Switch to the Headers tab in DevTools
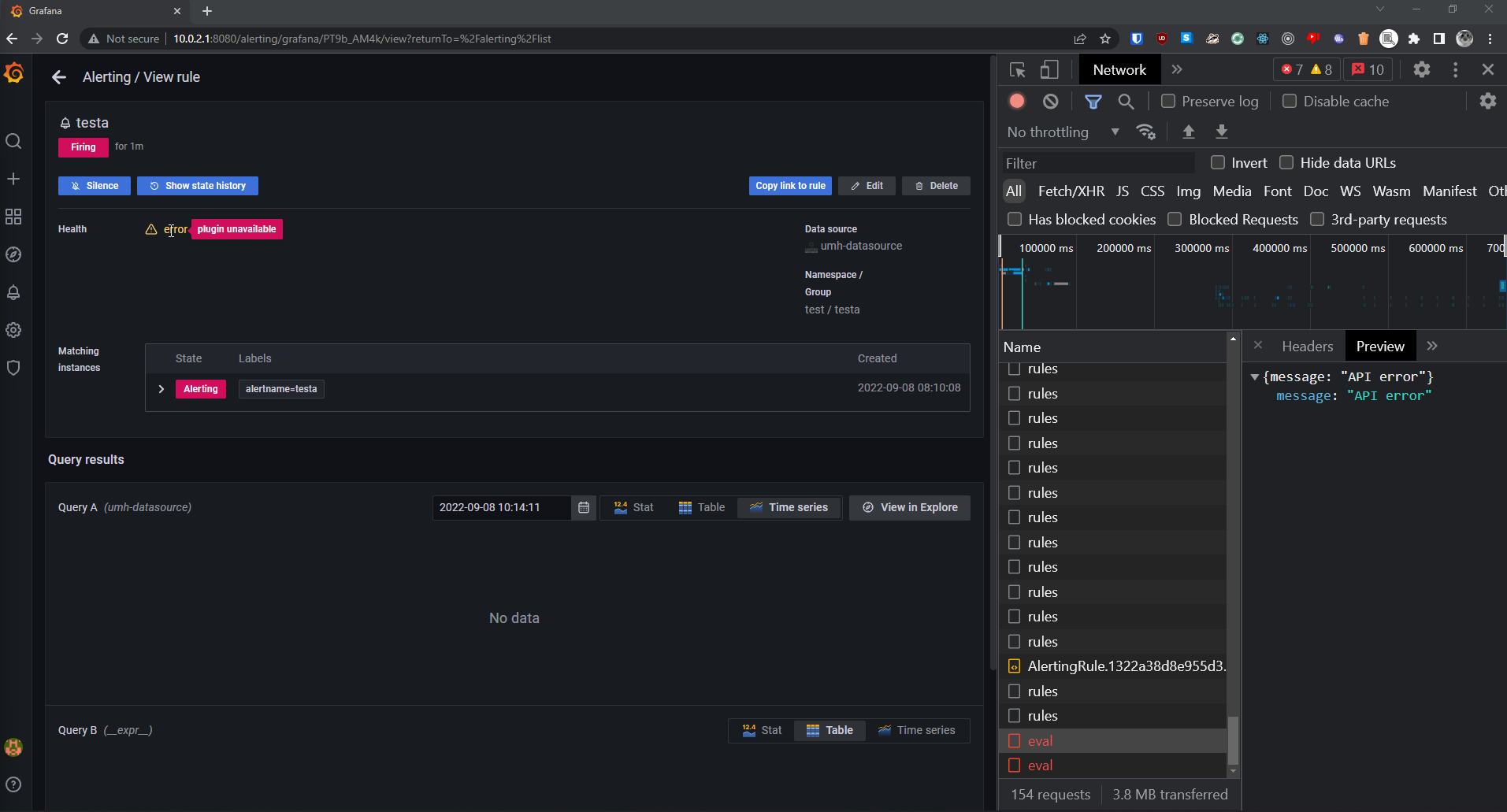Image resolution: width=1507 pixels, height=812 pixels. point(1307,346)
